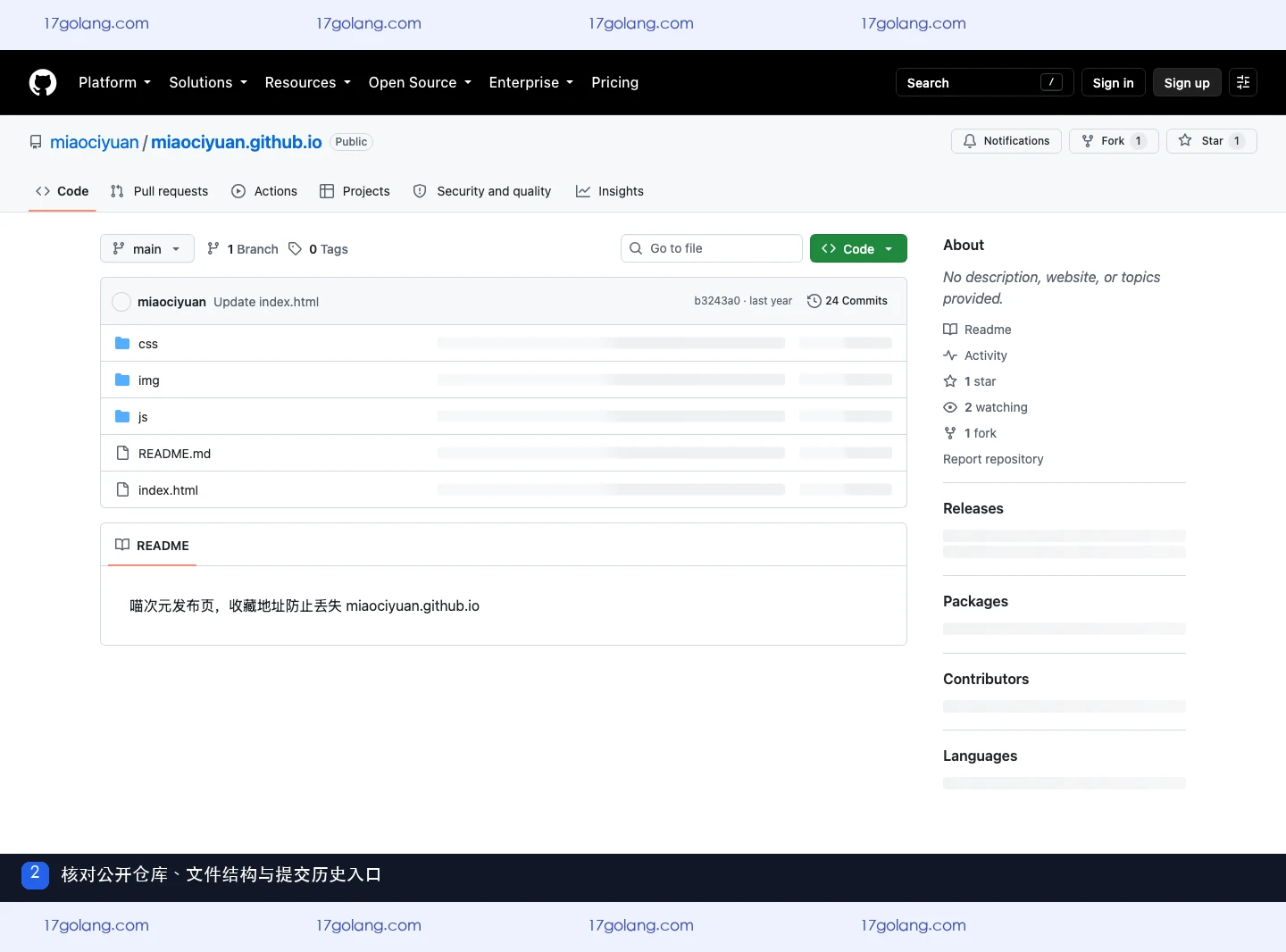Click the star icon beside 1 star
The image size is (1286, 952).
pyautogui.click(x=950, y=381)
